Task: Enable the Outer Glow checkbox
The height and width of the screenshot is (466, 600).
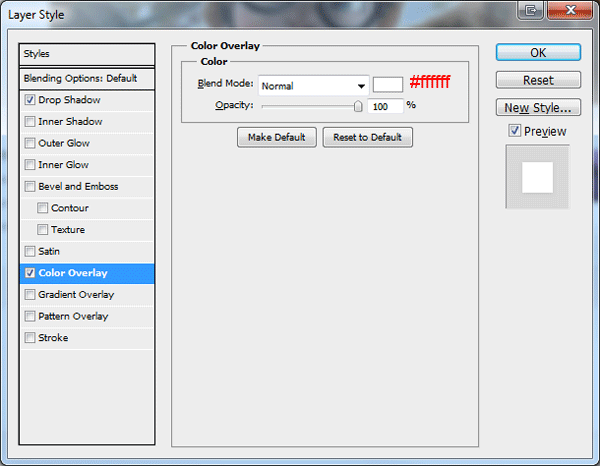Action: [x=30, y=143]
